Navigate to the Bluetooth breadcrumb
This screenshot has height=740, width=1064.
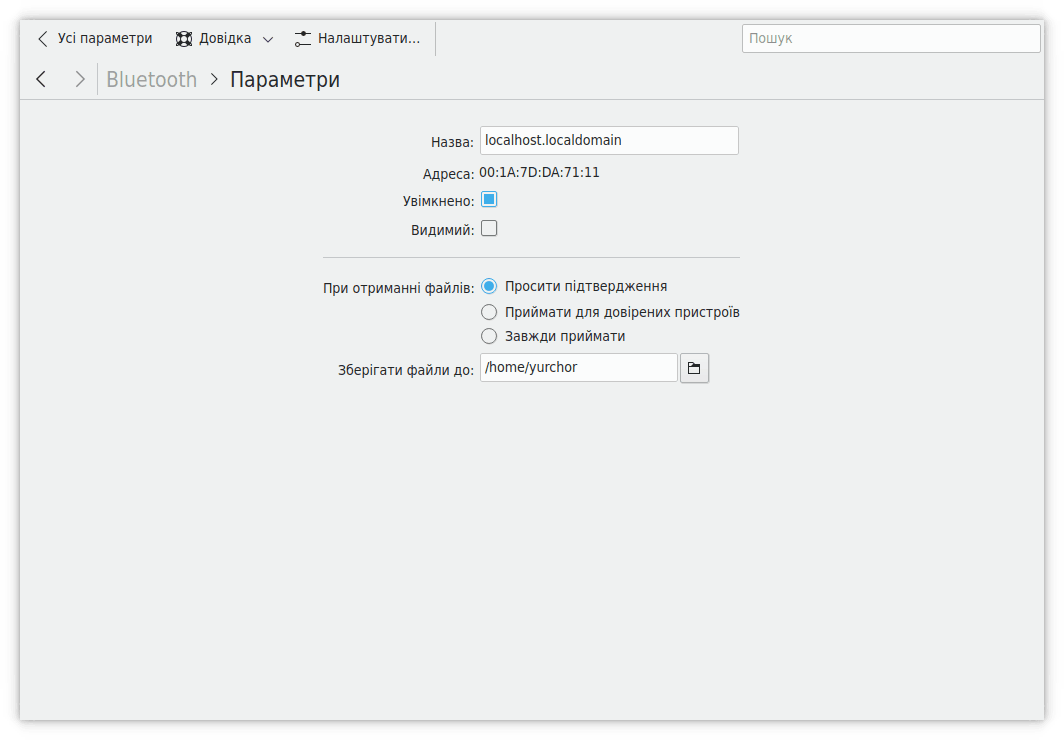coord(152,80)
